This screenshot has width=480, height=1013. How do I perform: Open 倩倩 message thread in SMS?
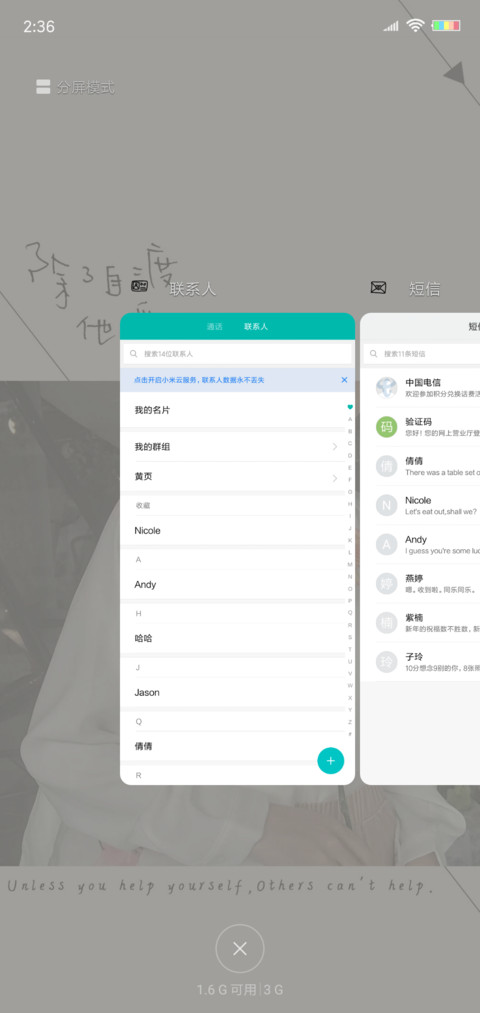(x=422, y=466)
